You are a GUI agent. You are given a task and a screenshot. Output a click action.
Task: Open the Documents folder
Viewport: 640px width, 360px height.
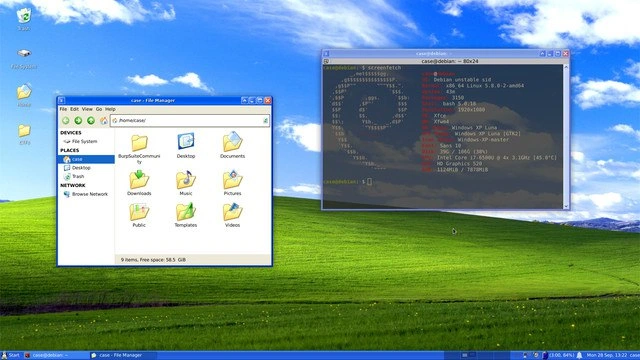[x=233, y=145]
